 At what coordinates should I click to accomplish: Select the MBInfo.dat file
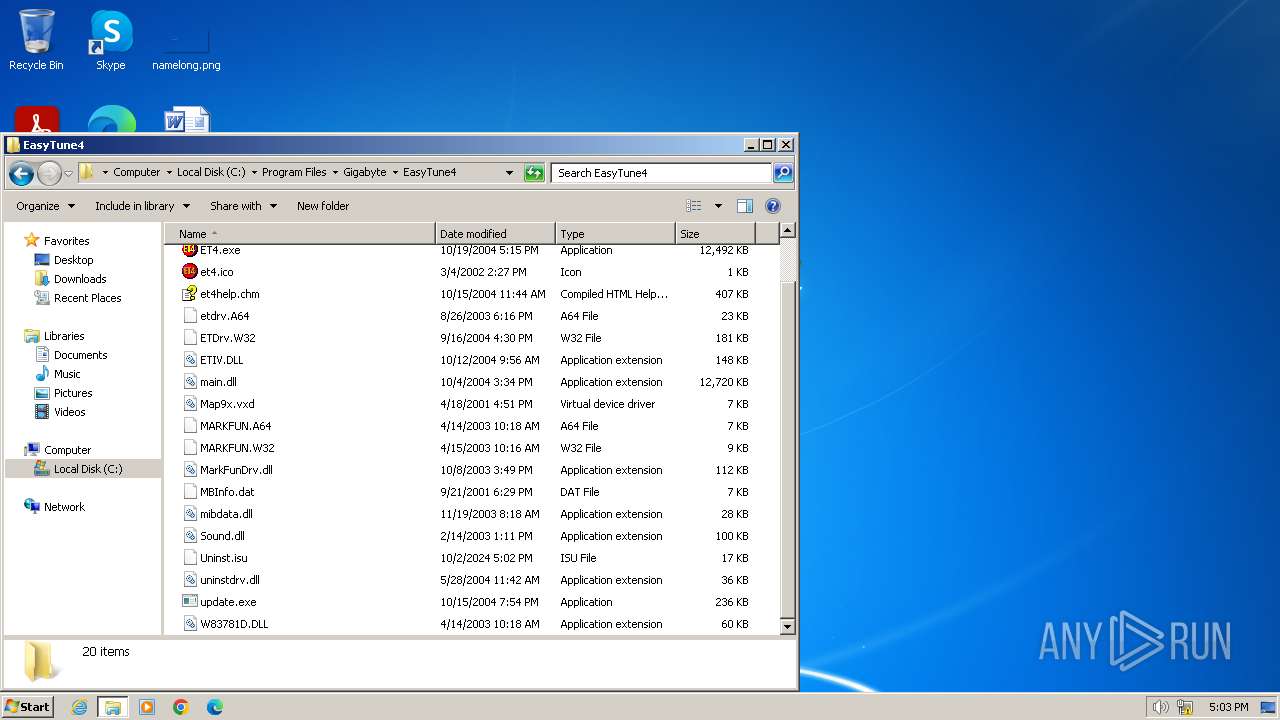click(227, 492)
